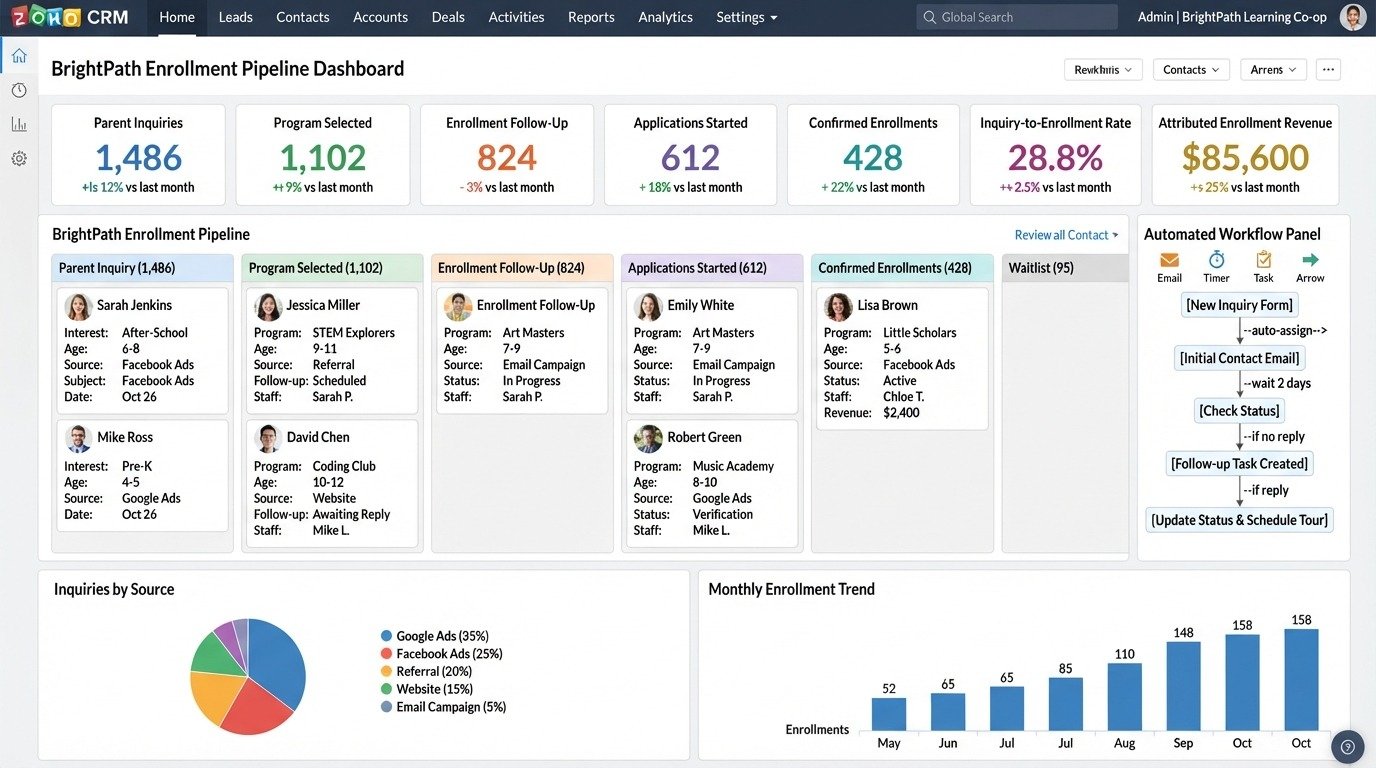Click the Initial Contact Email workflow step
The width and height of the screenshot is (1376, 768).
[1239, 358]
